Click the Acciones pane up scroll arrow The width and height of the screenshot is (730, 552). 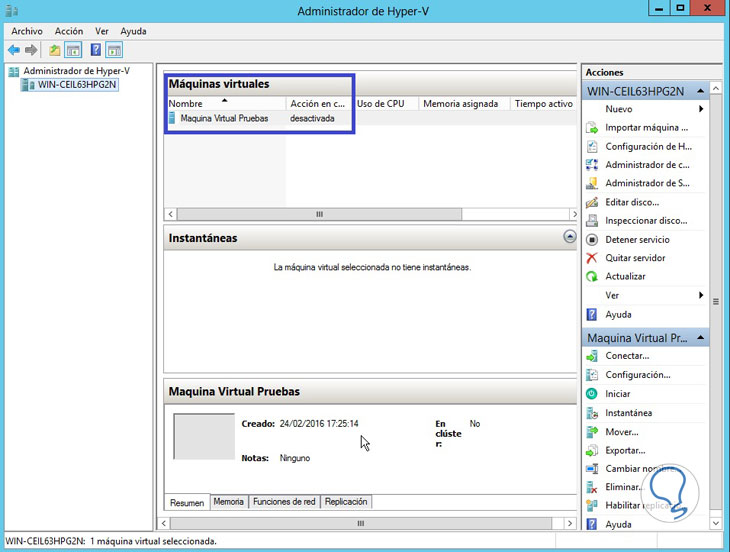point(716,88)
